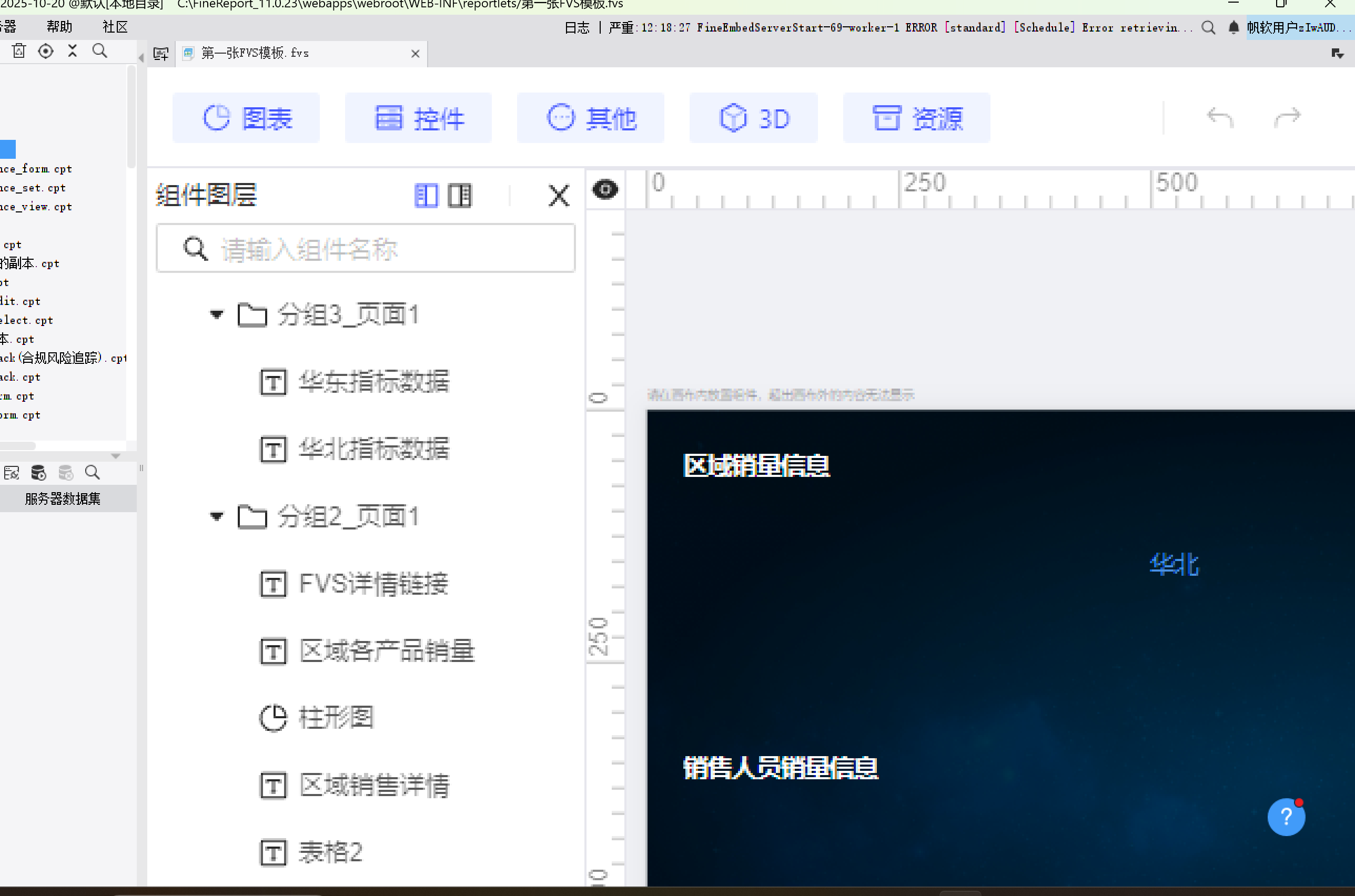Switch to 第一张FVS模板.fvs tab
Image resolution: width=1355 pixels, height=896 pixels.
pos(255,53)
